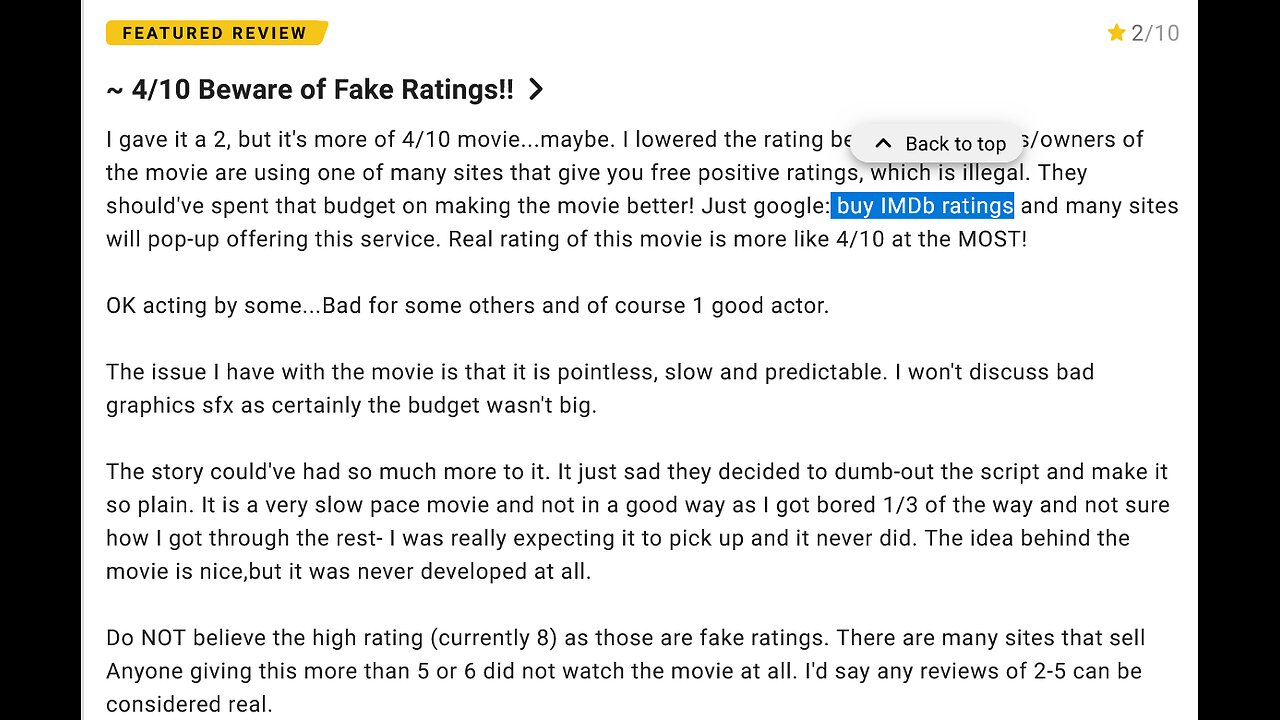Click the paragraph starting 'OK acting by some'
Viewport: 1280px width, 720px height.
467,305
